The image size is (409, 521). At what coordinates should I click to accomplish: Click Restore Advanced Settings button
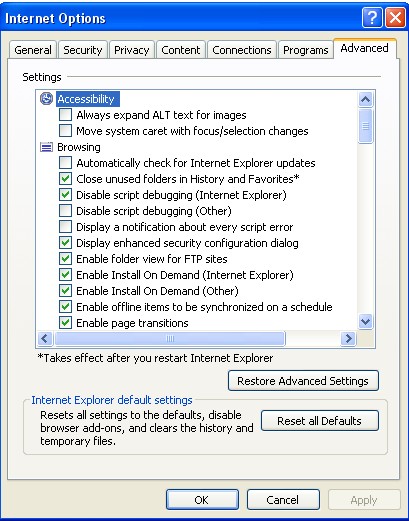[x=303, y=381]
